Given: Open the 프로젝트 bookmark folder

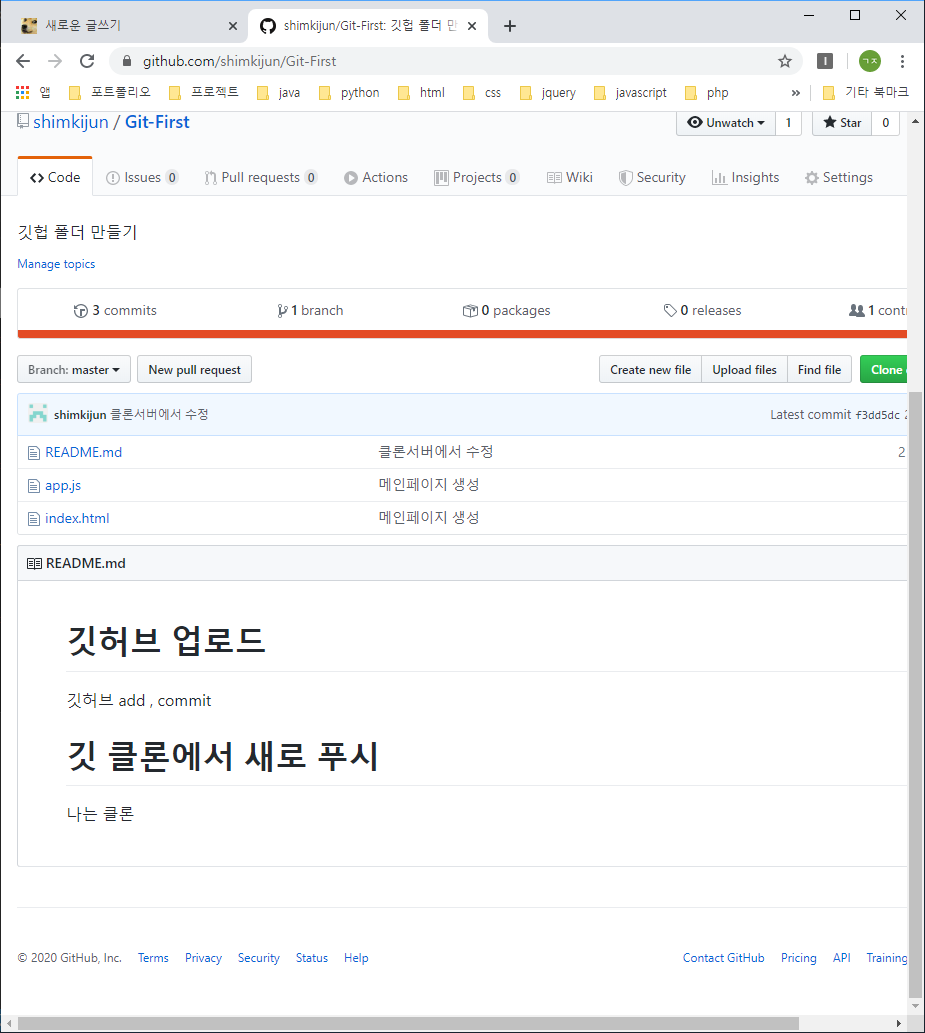Looking at the screenshot, I should [204, 92].
